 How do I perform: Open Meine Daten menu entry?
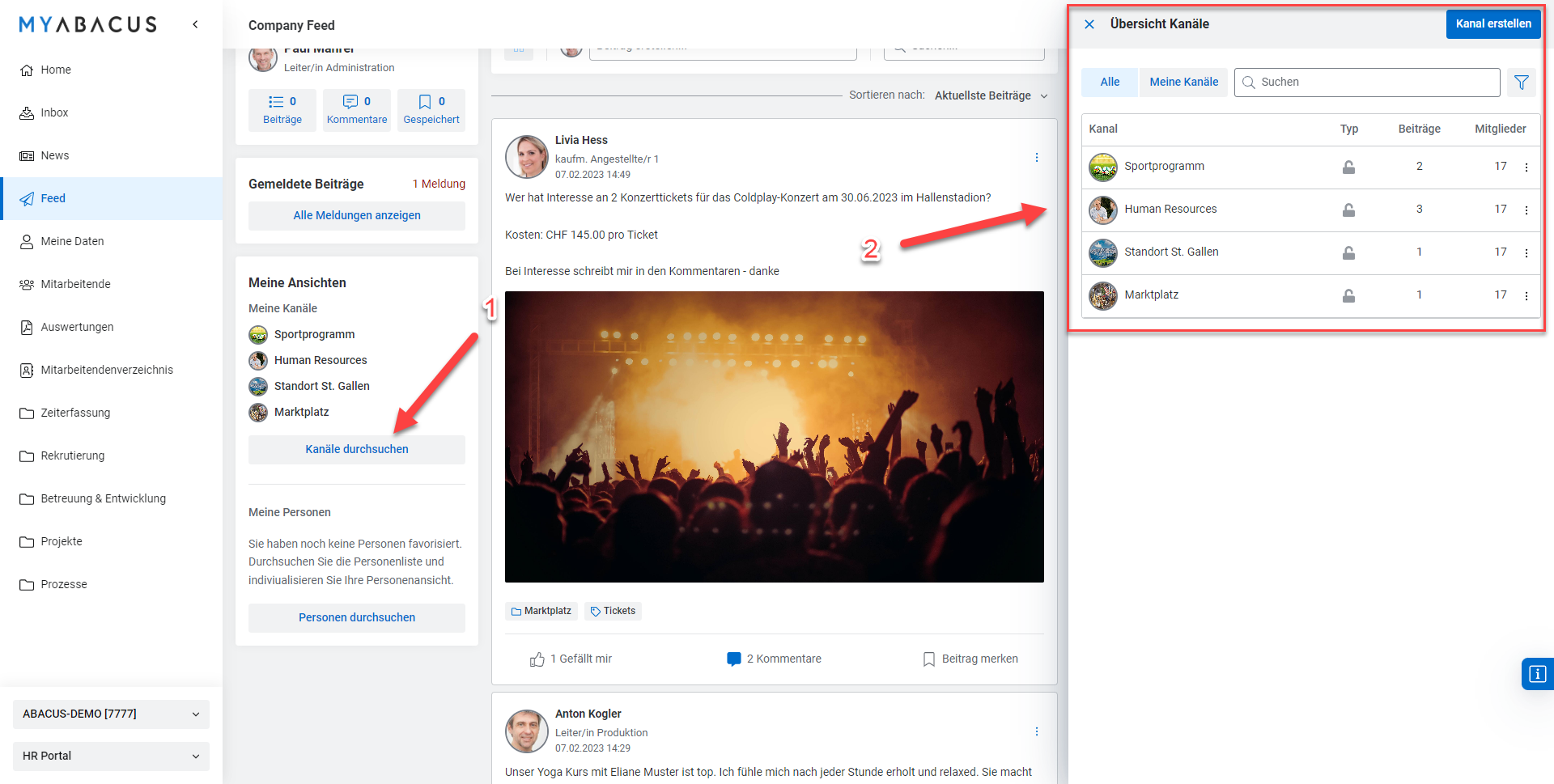pos(111,241)
